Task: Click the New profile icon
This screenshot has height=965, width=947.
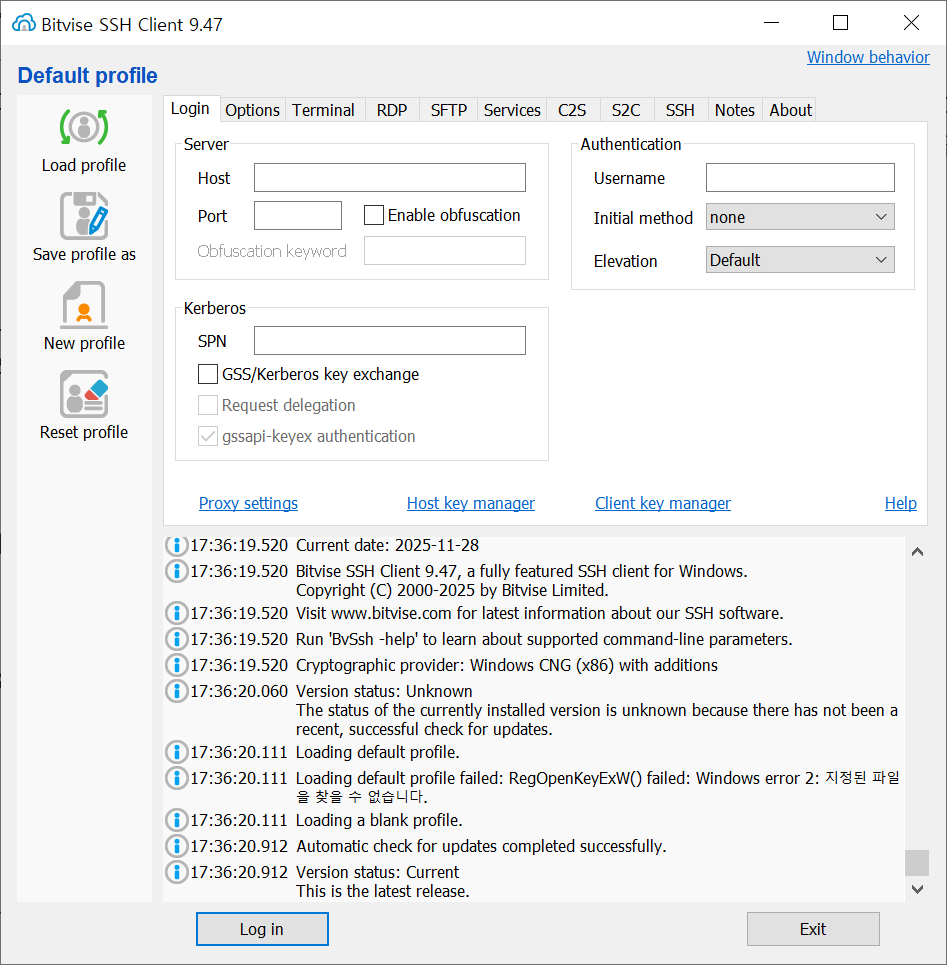Action: coord(84,305)
